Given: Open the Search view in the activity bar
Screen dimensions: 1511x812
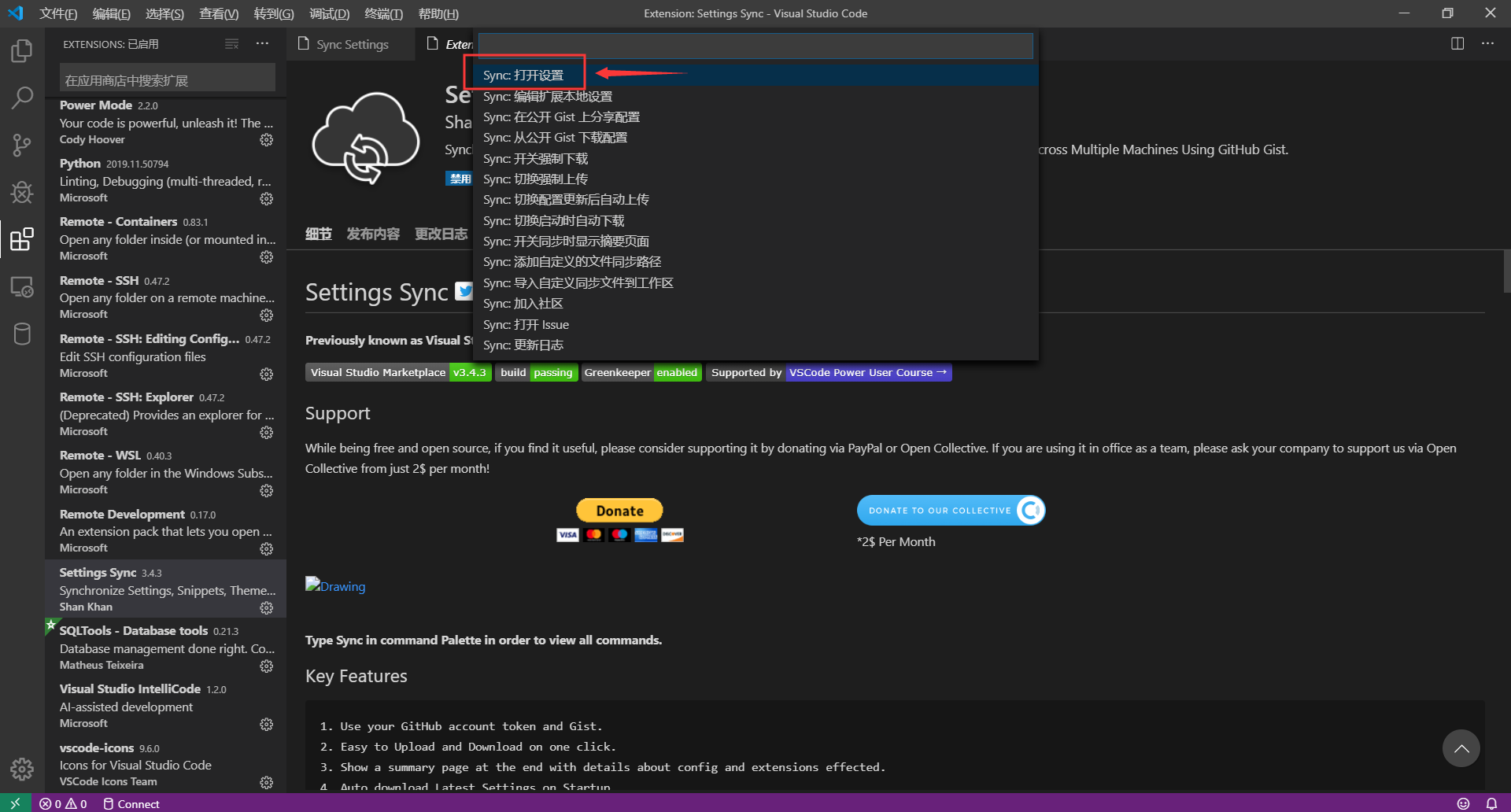Looking at the screenshot, I should pyautogui.click(x=22, y=98).
